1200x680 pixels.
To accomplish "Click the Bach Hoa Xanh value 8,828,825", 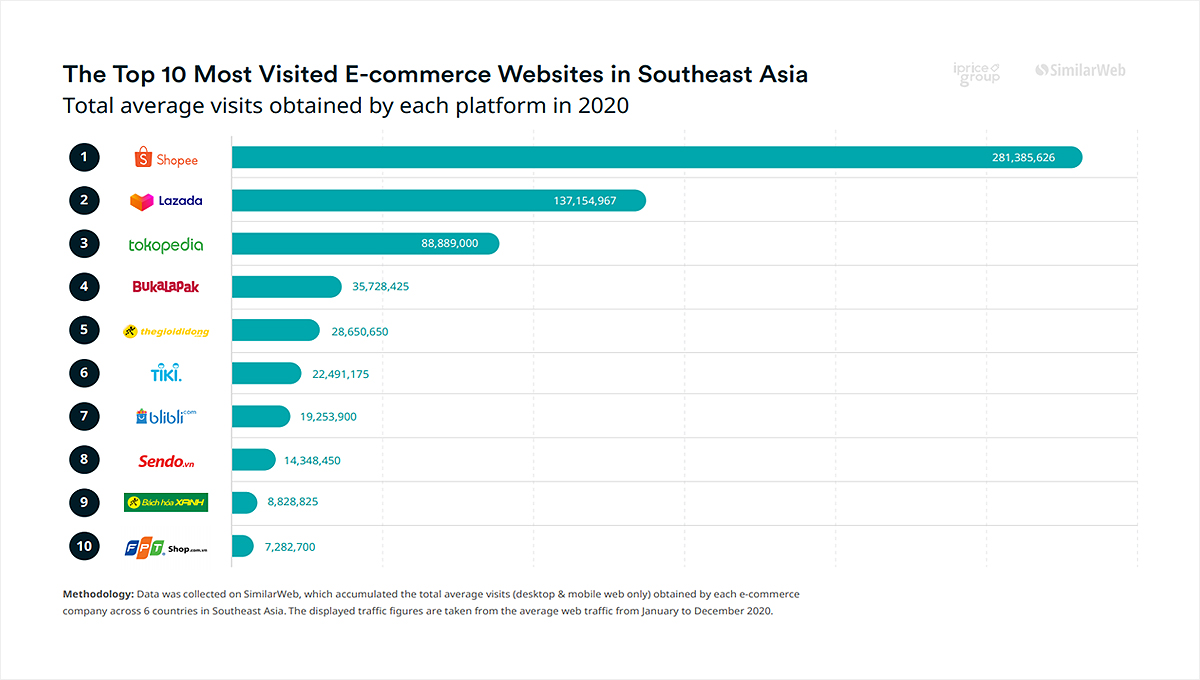I will [x=293, y=502].
